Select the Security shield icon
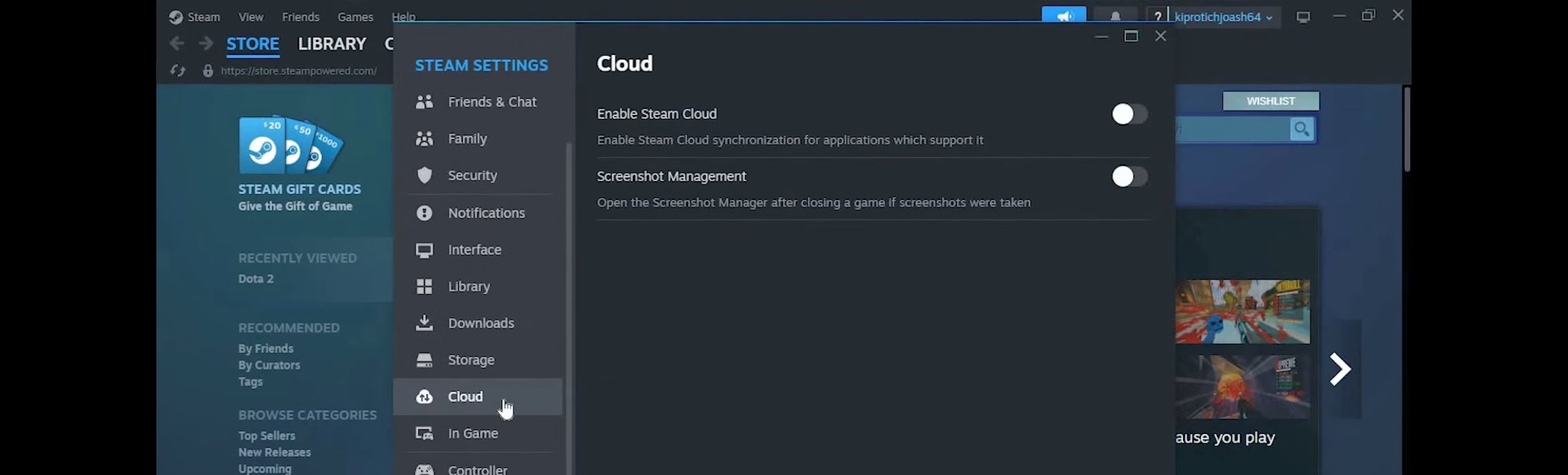The width and height of the screenshot is (1568, 475). click(424, 175)
